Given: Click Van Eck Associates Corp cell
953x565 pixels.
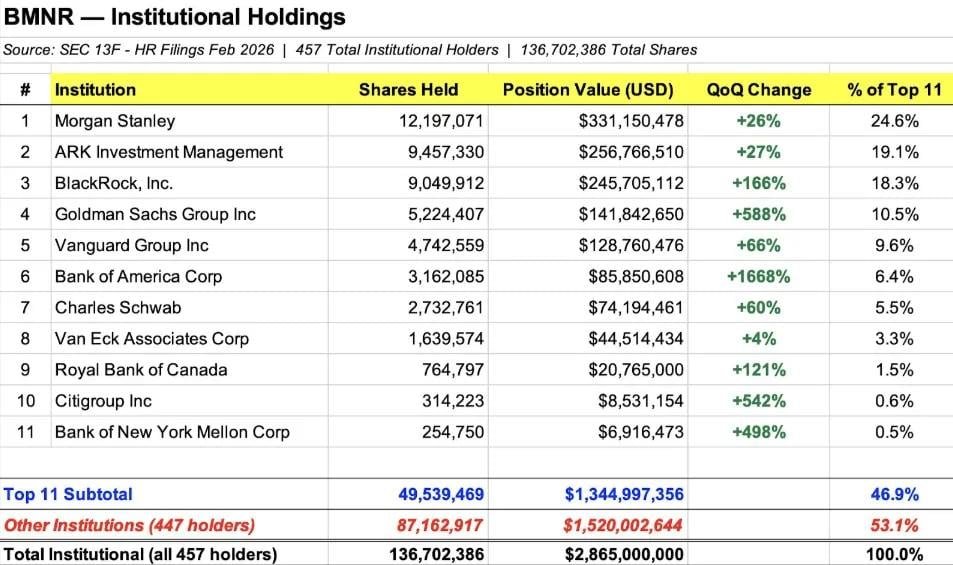Looking at the screenshot, I should (152, 339).
